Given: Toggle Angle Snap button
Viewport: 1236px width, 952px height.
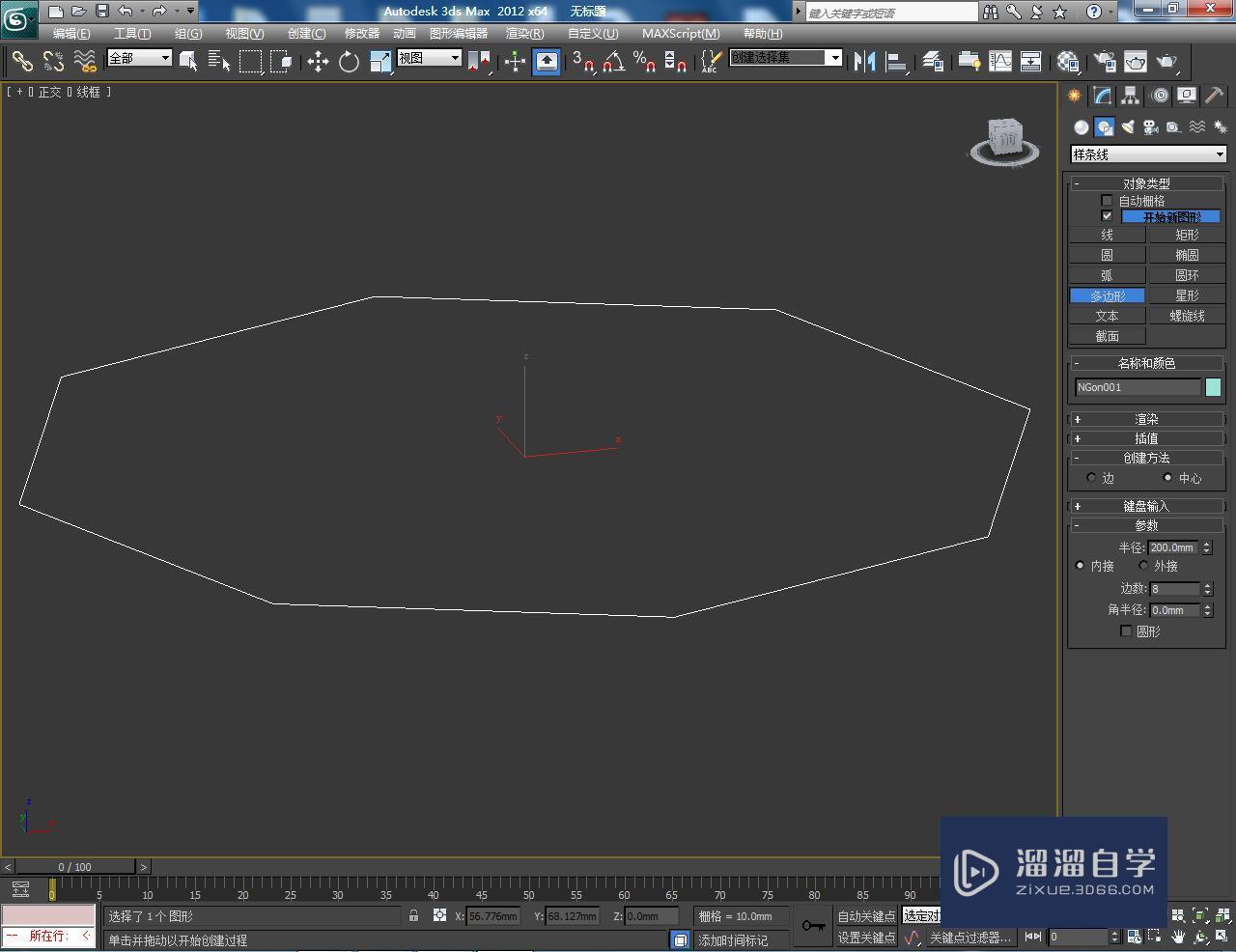Looking at the screenshot, I should click(x=613, y=61).
